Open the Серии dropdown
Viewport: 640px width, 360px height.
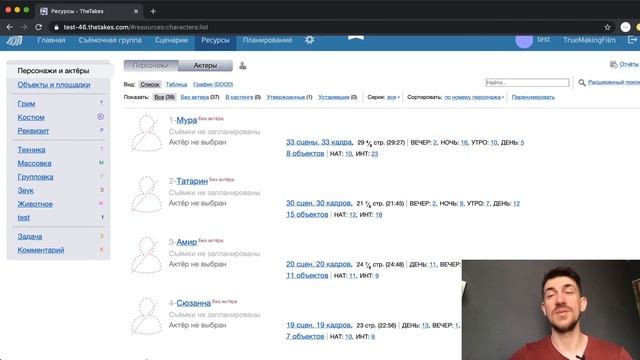393,97
